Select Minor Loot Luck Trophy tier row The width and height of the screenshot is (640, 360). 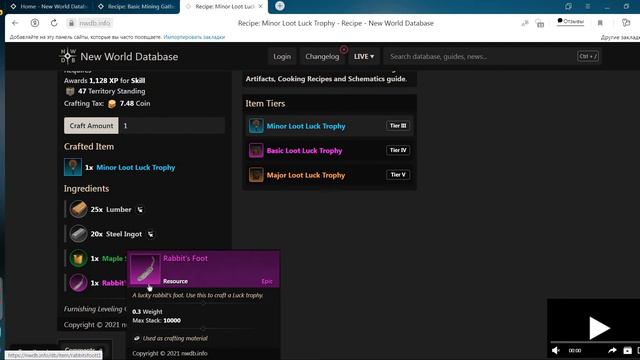click(329, 126)
